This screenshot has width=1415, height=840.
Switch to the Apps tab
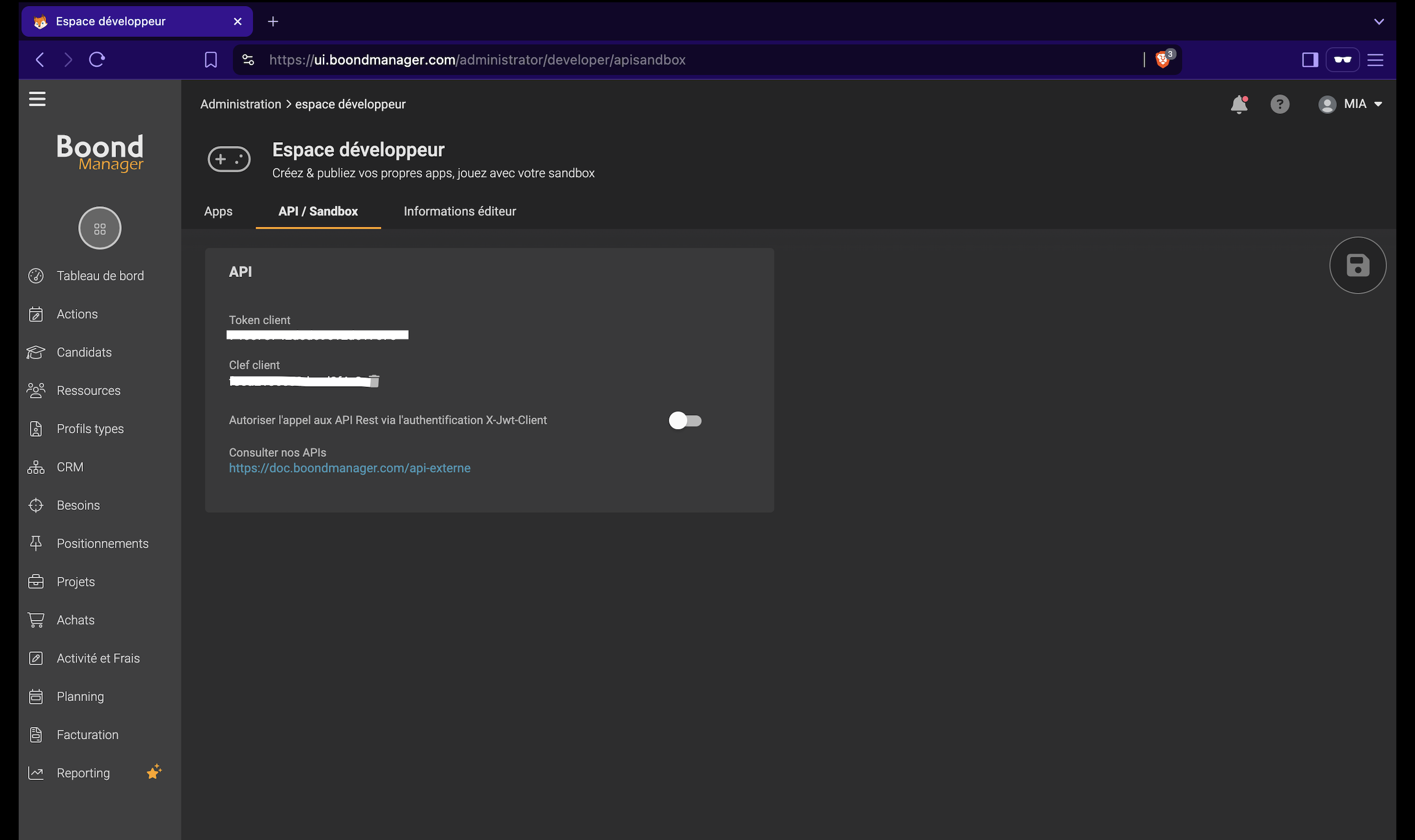pyautogui.click(x=218, y=211)
